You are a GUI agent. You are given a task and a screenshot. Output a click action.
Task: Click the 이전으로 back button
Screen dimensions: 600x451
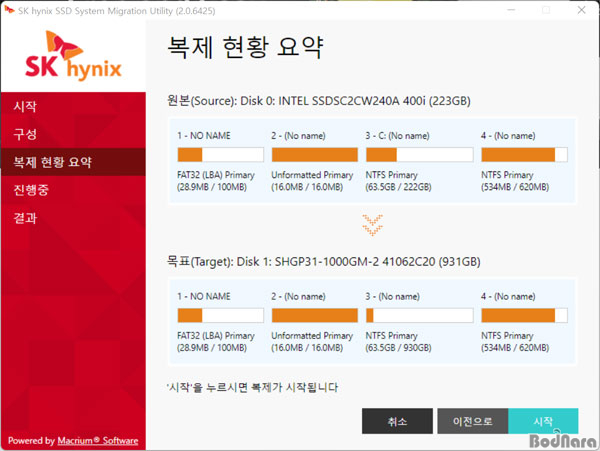click(473, 421)
